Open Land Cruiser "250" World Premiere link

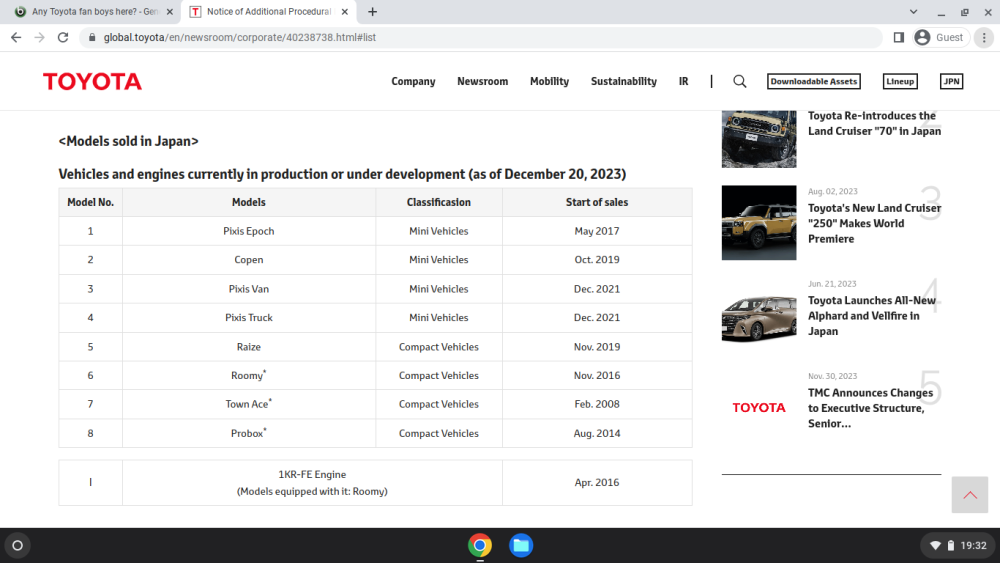coord(874,223)
